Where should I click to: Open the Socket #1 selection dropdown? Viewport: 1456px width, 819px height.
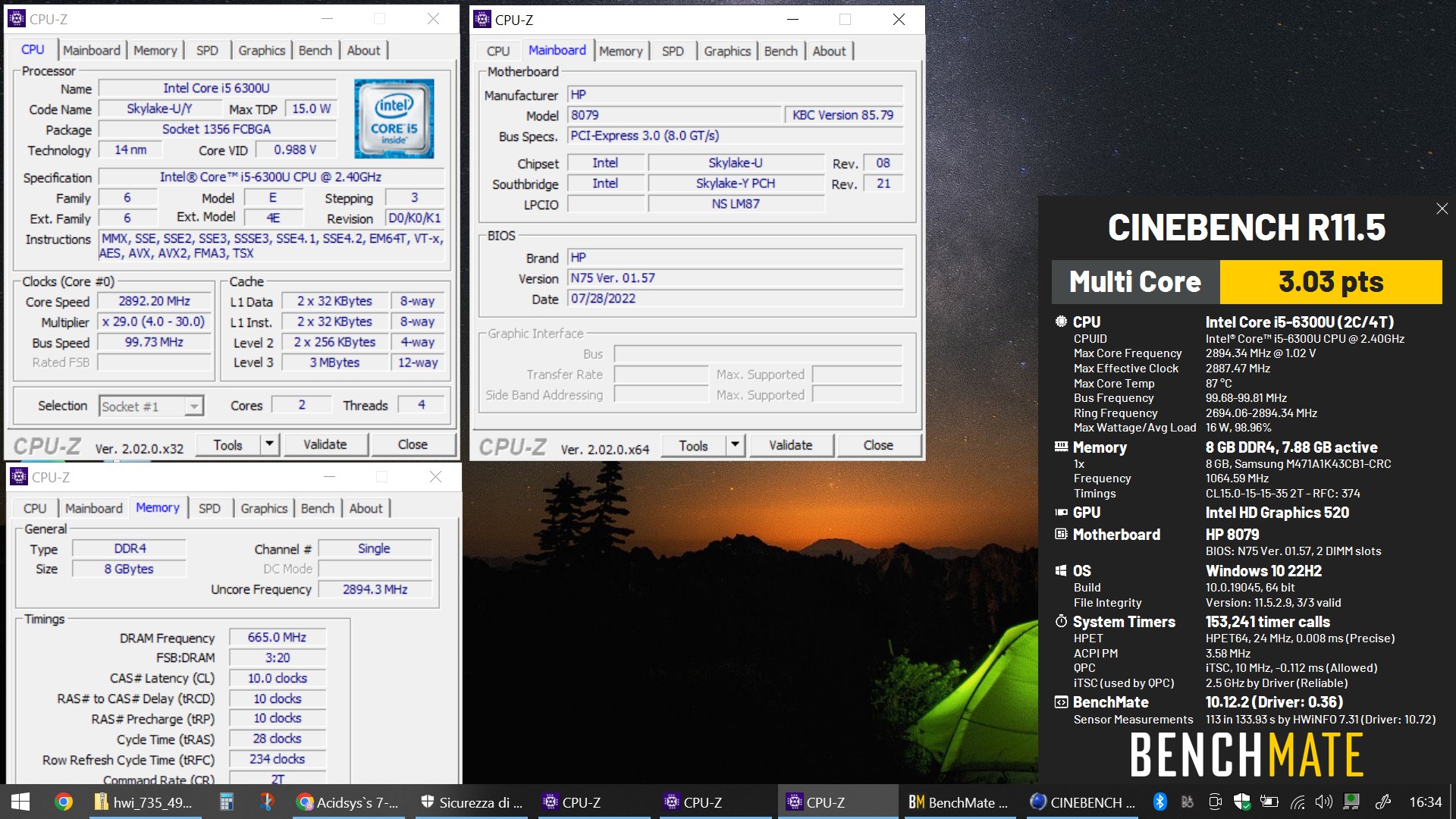pyautogui.click(x=152, y=406)
